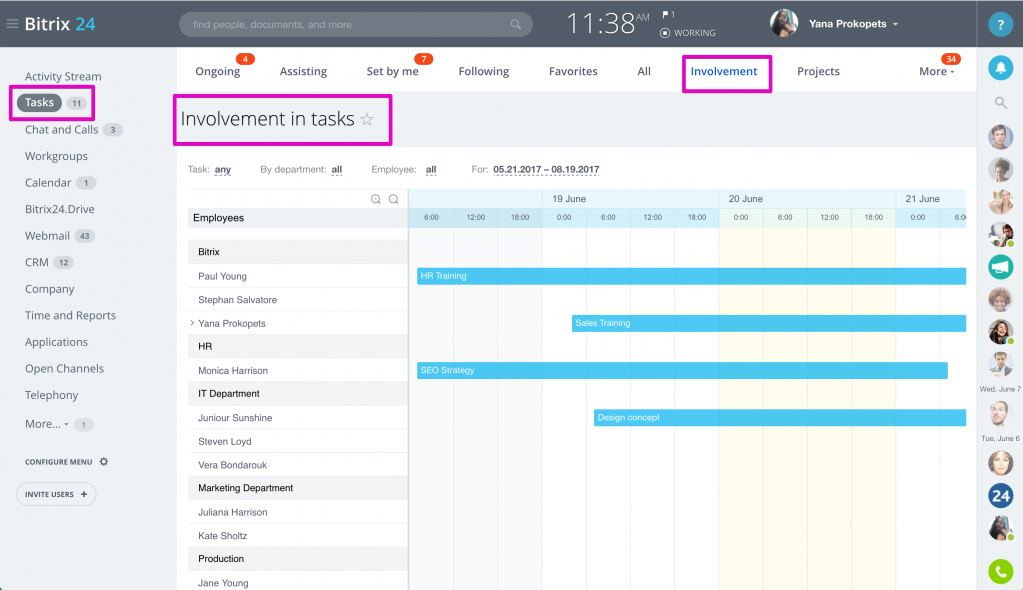Open Open Channels in the sidebar
This screenshot has width=1023, height=590.
pos(64,368)
